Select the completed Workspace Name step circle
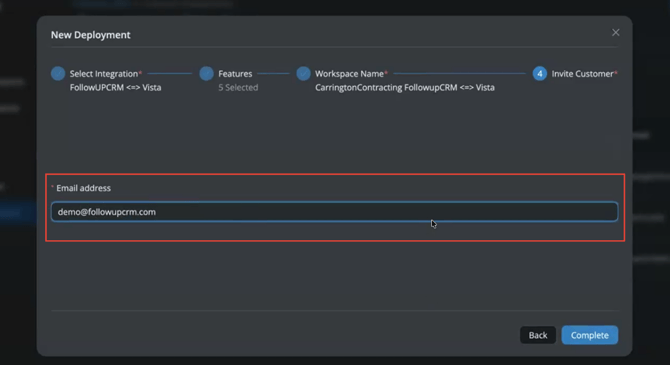 [303, 74]
